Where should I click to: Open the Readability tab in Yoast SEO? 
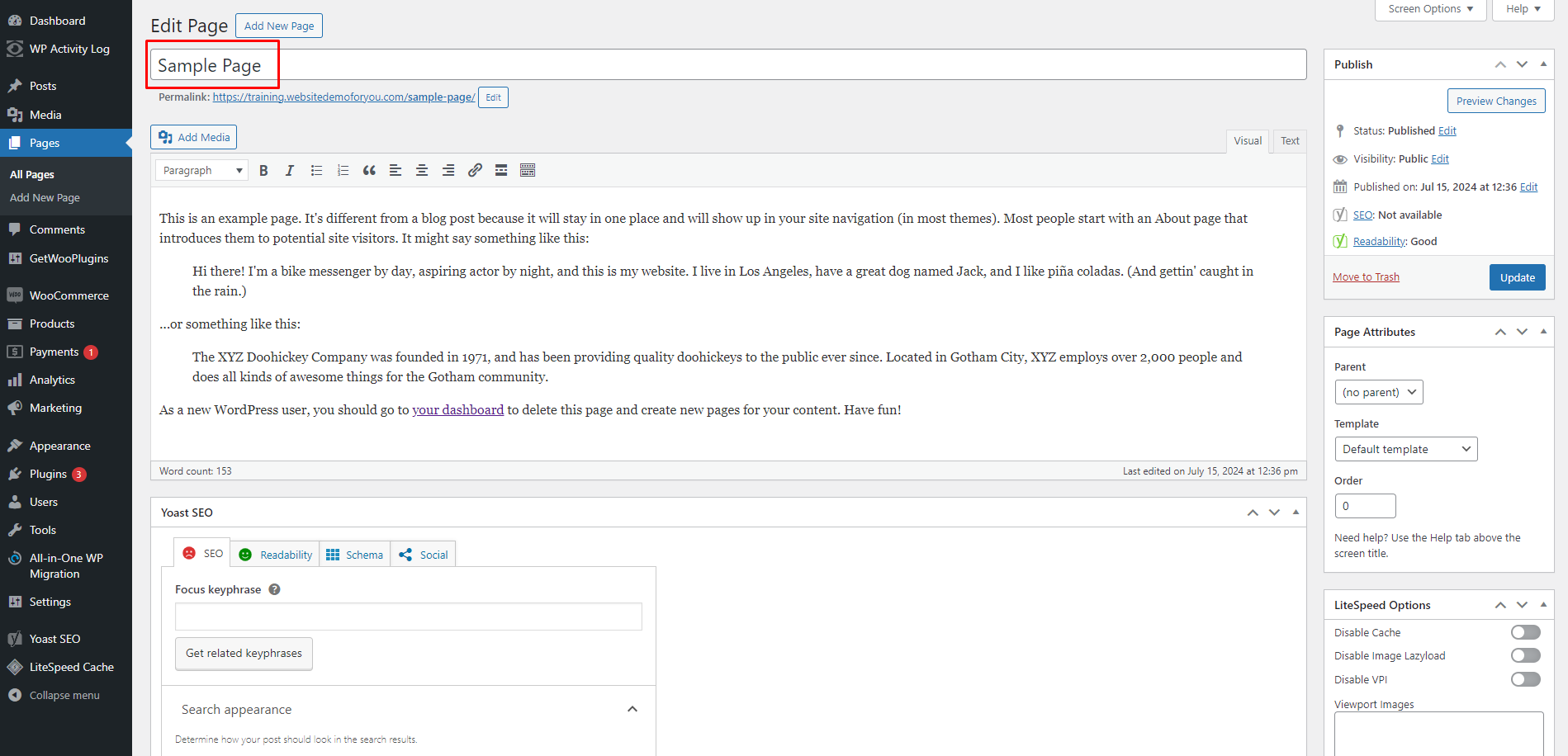(277, 555)
